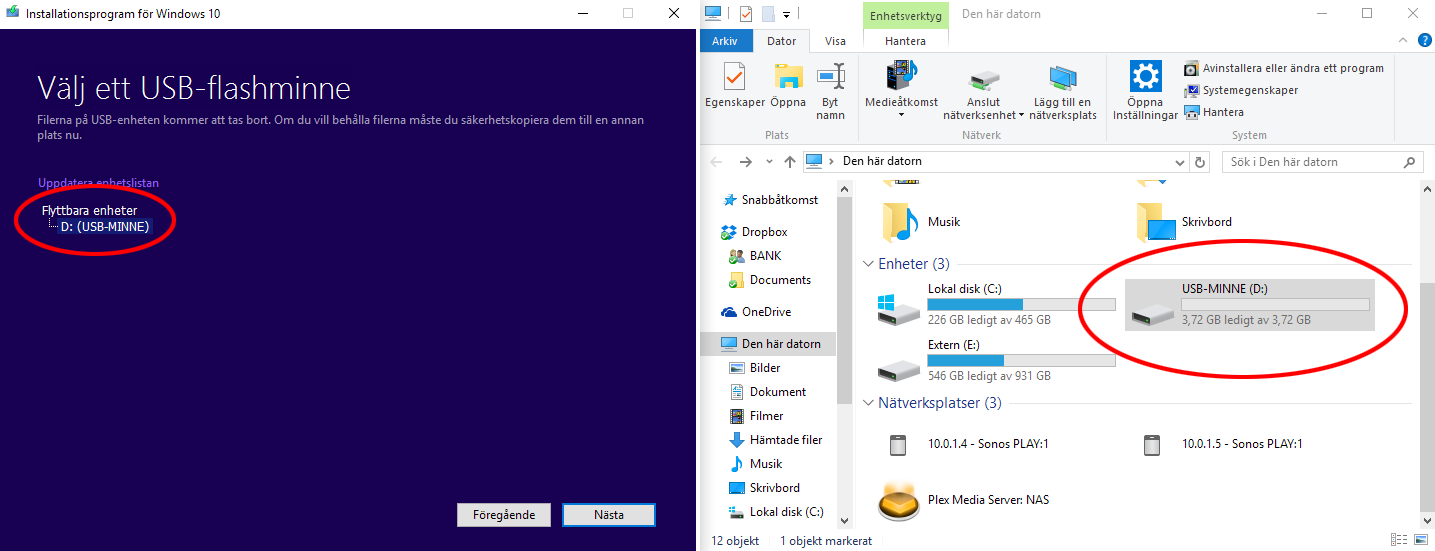This screenshot has width=1435, height=551.
Task: Select Documents in the navigation pane
Action: [x=770, y=280]
